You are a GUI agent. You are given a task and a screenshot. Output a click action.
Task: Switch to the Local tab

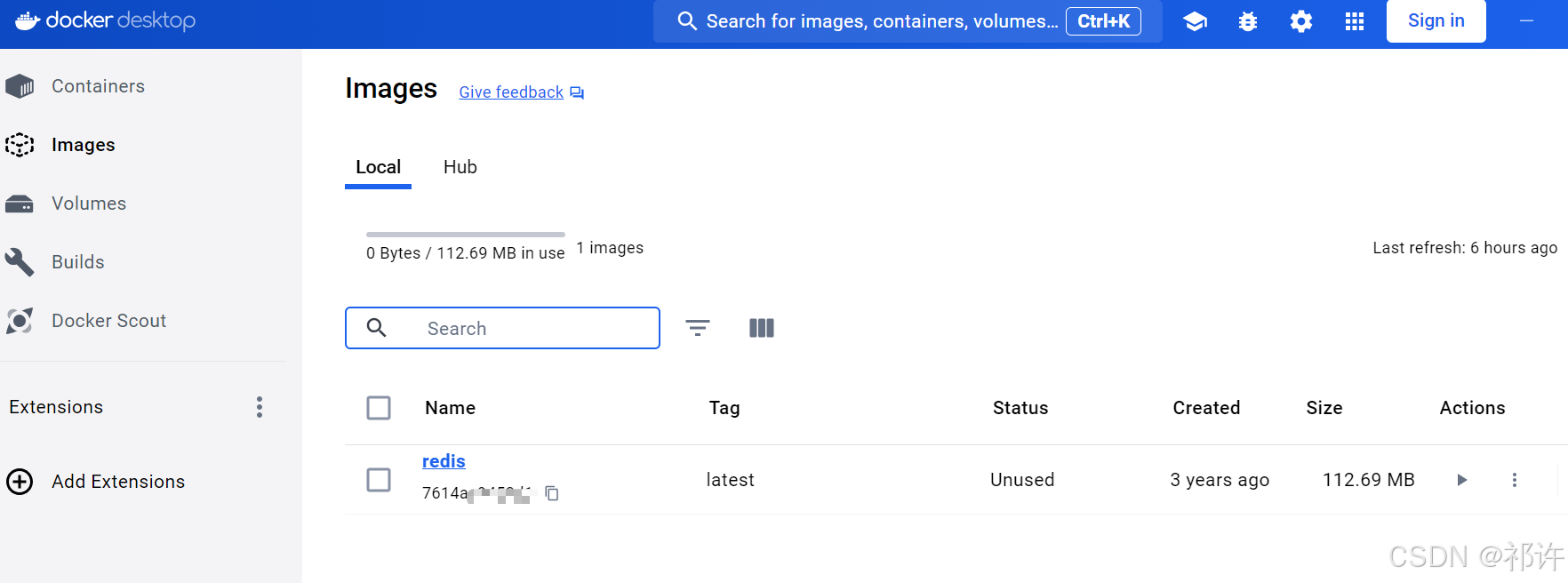378,167
